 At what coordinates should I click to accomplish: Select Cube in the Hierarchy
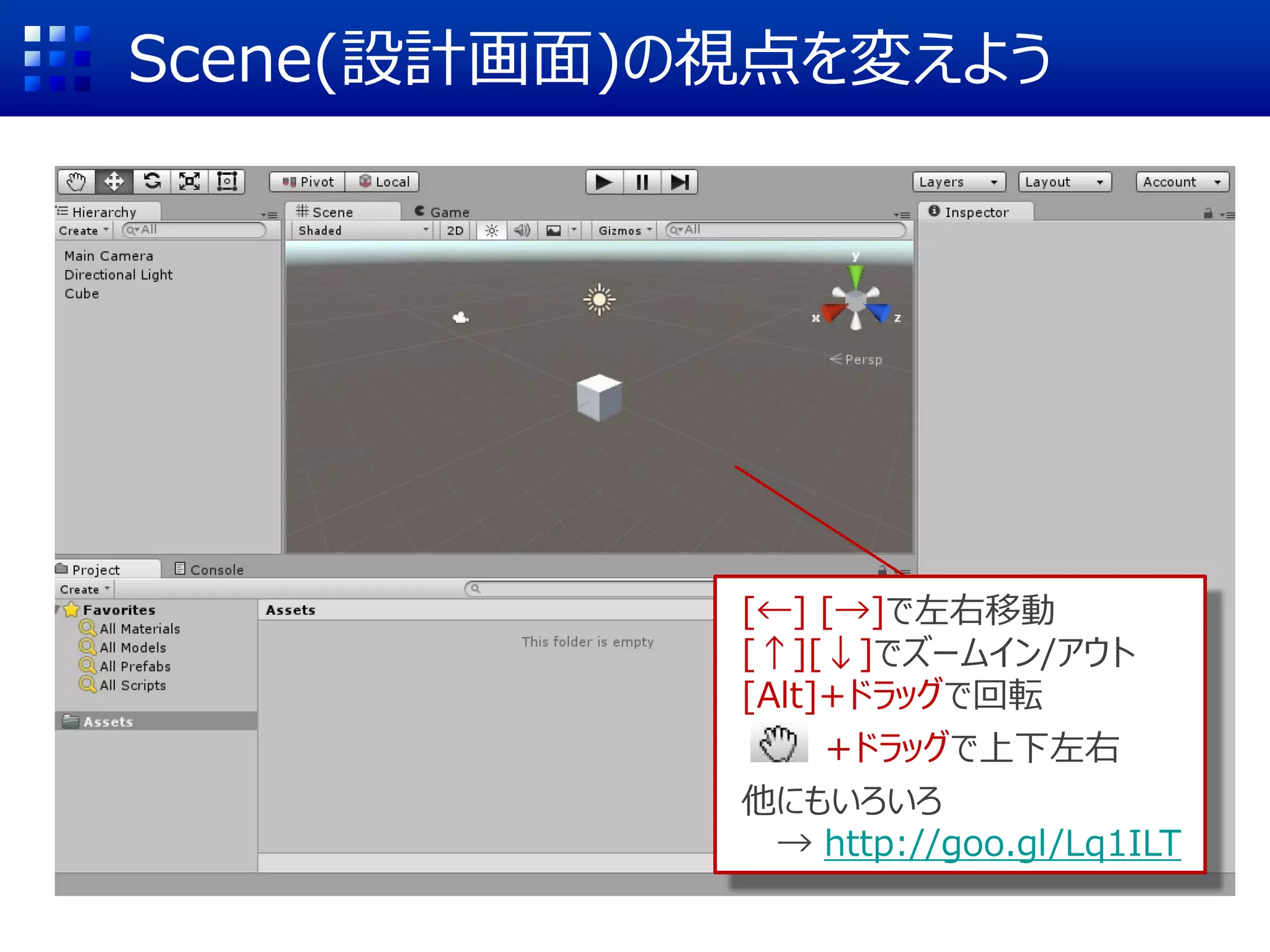[x=82, y=294]
